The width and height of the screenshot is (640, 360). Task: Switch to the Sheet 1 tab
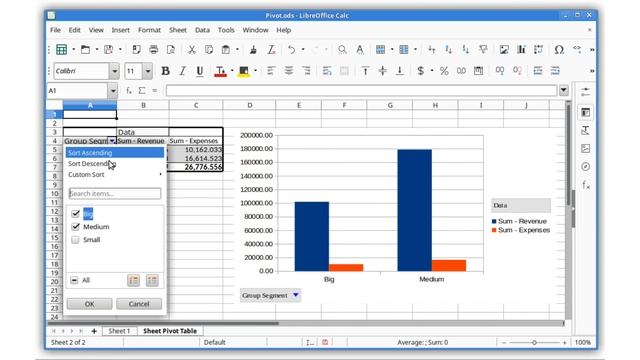(119, 331)
